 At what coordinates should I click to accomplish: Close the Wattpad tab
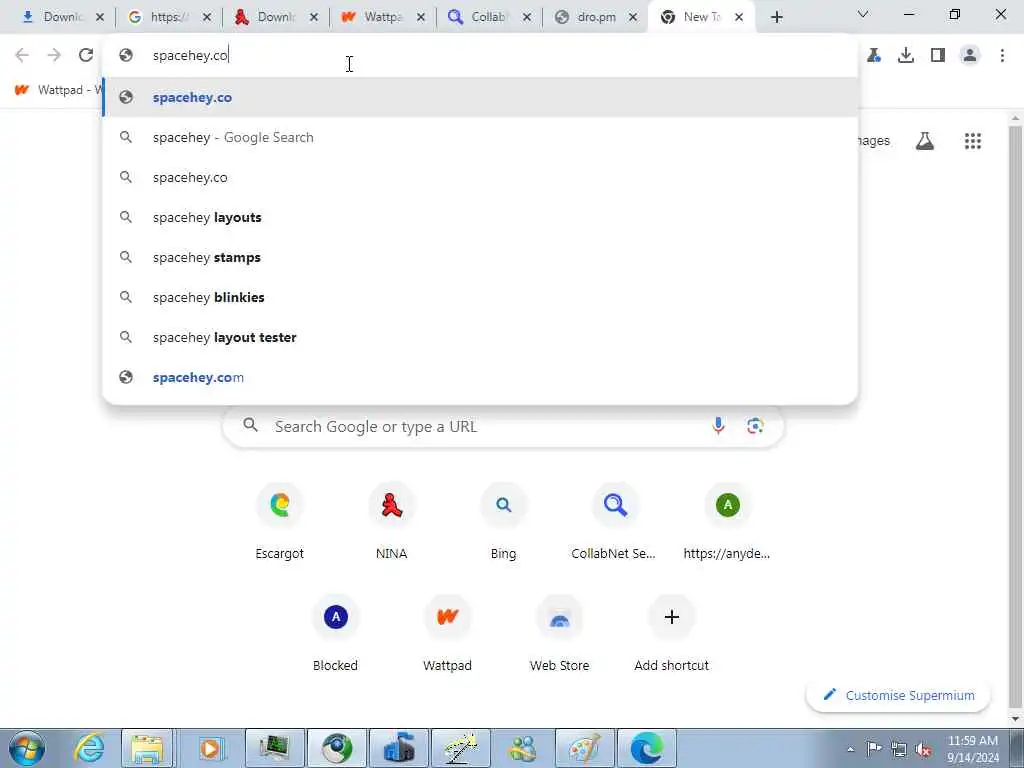coord(421,18)
